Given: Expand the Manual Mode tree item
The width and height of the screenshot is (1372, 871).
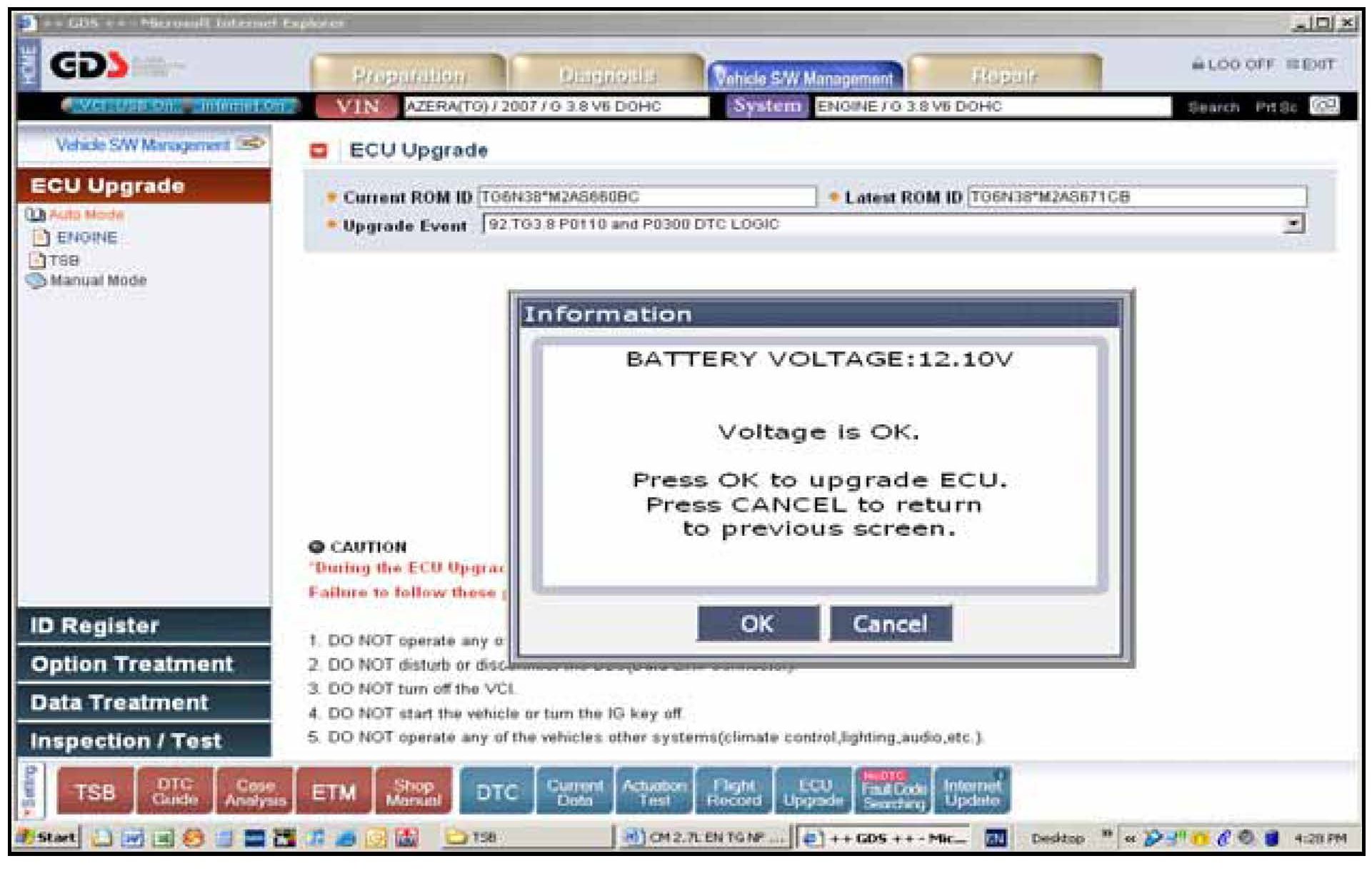Looking at the screenshot, I should coord(98,281).
